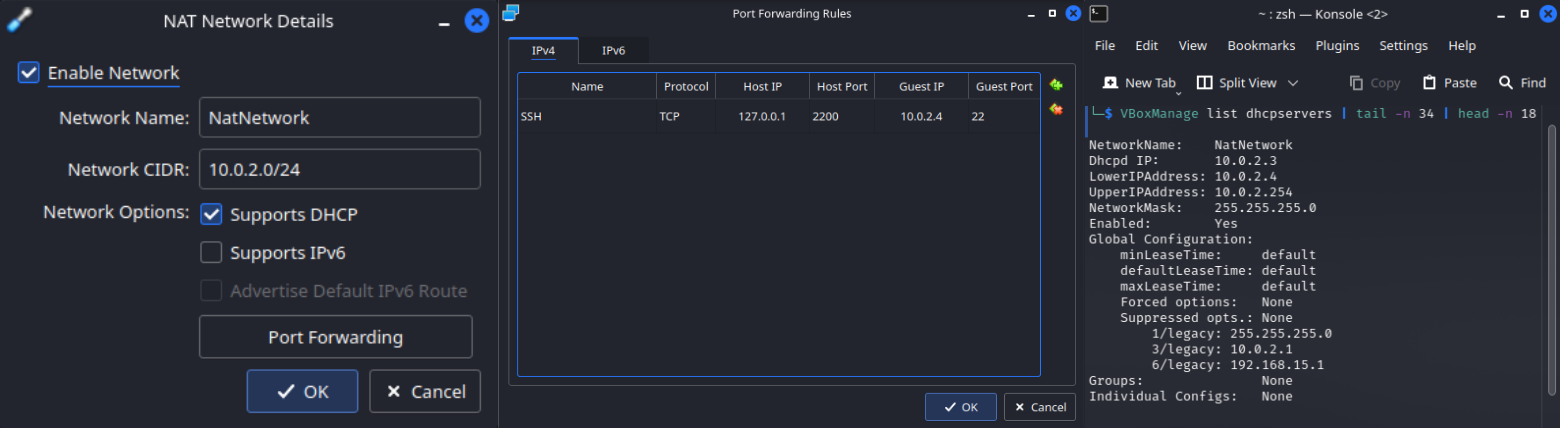Open the Konsole View menu

(1193, 46)
